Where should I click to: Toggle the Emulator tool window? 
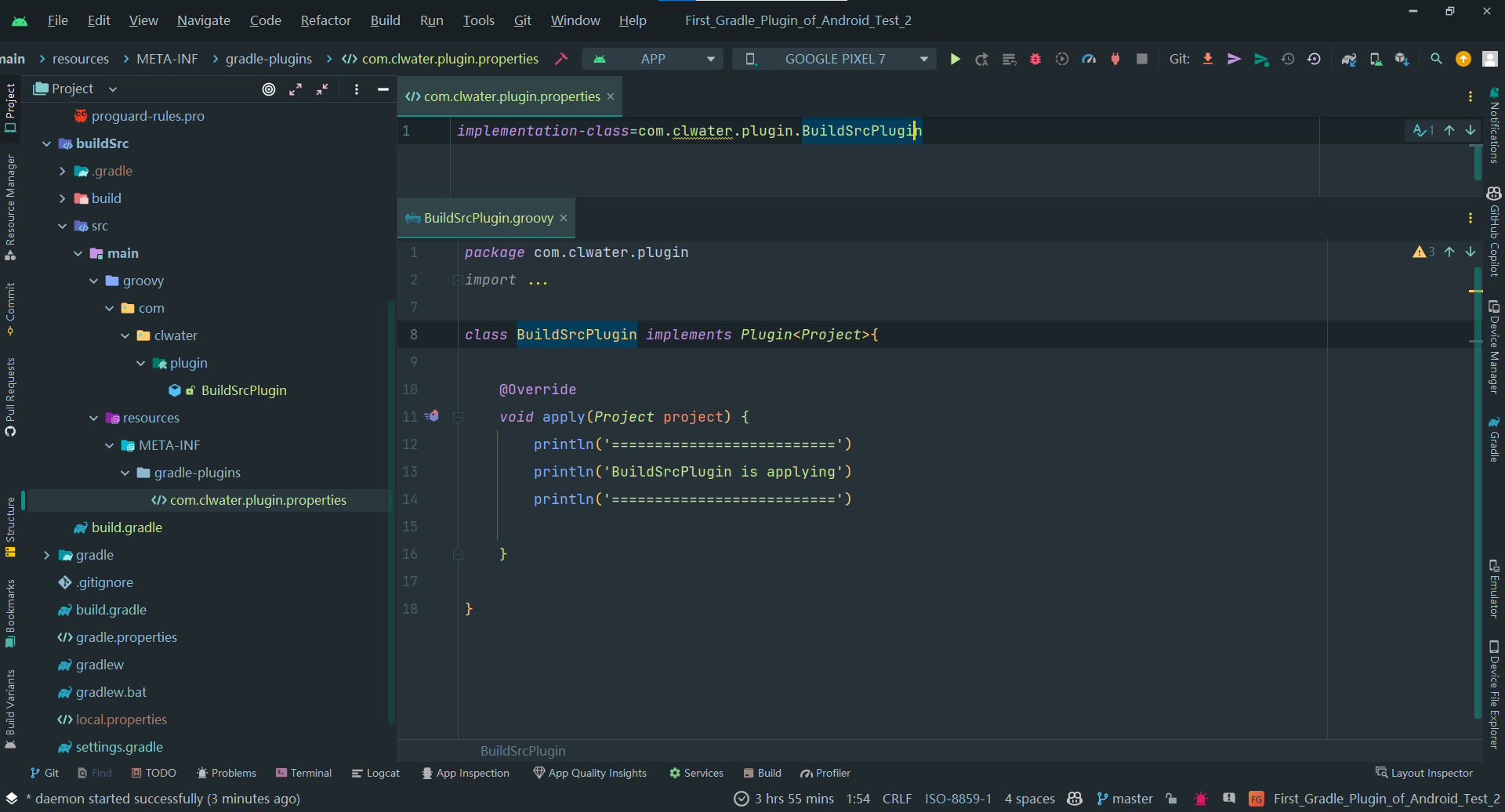click(1494, 589)
